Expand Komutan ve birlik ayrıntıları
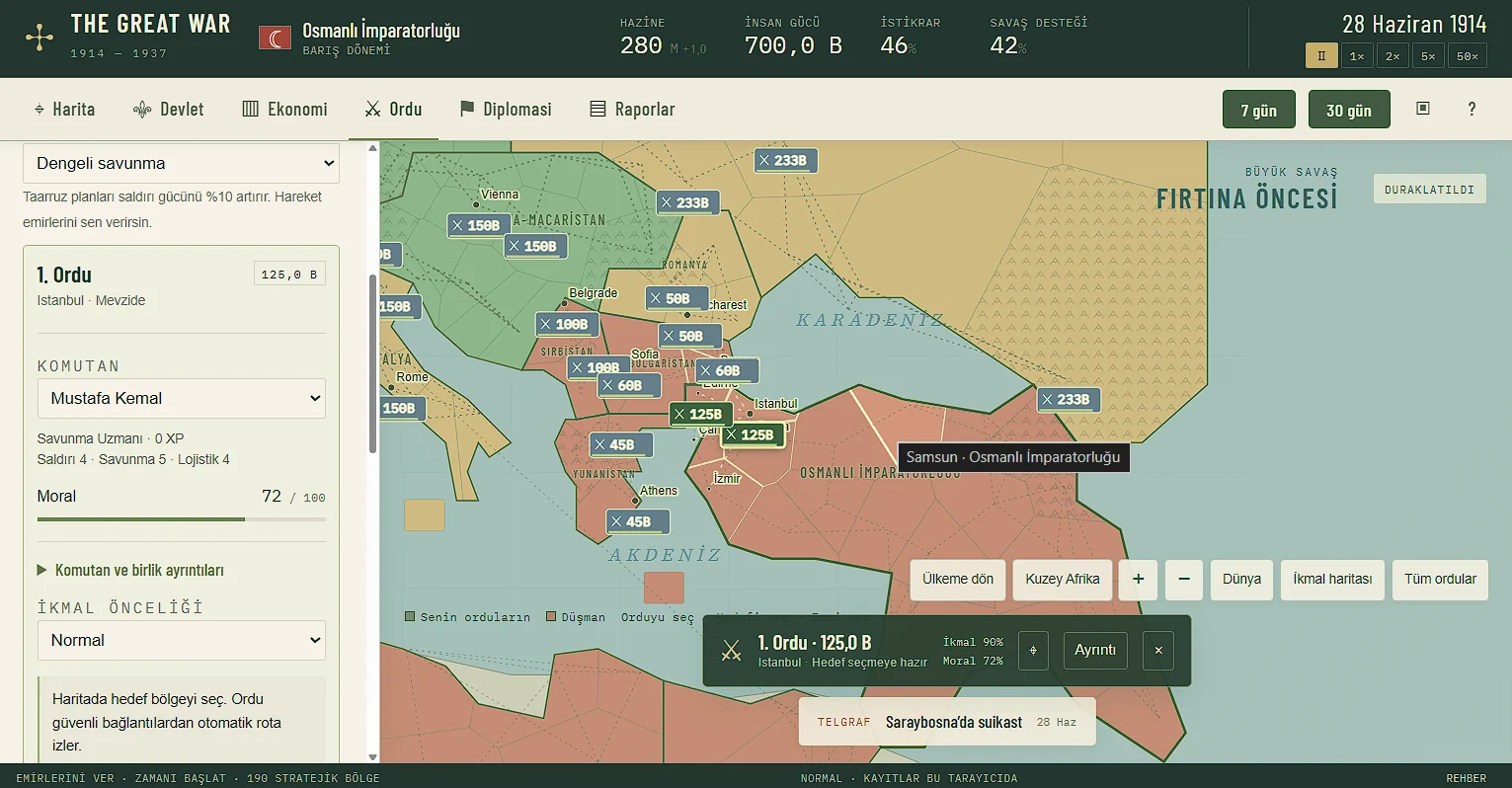1512x788 pixels. coord(130,570)
